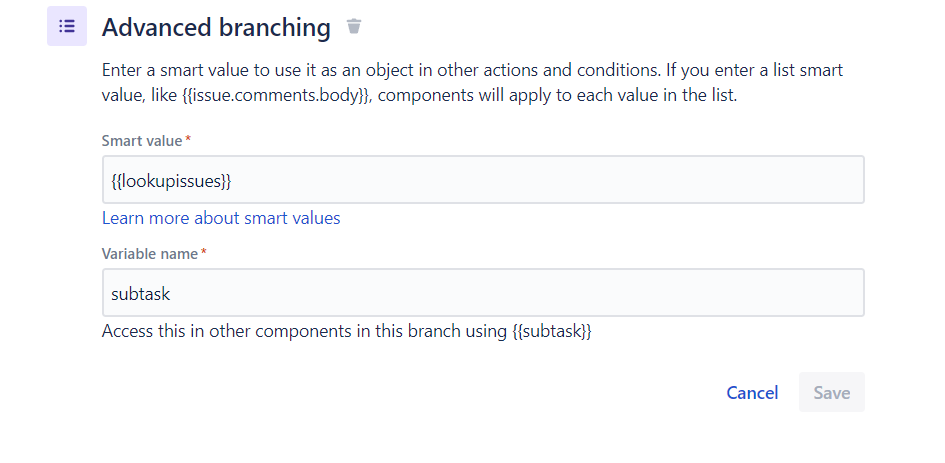The width and height of the screenshot is (945, 463).
Task: Click the Access this in other components hint
Action: point(347,331)
